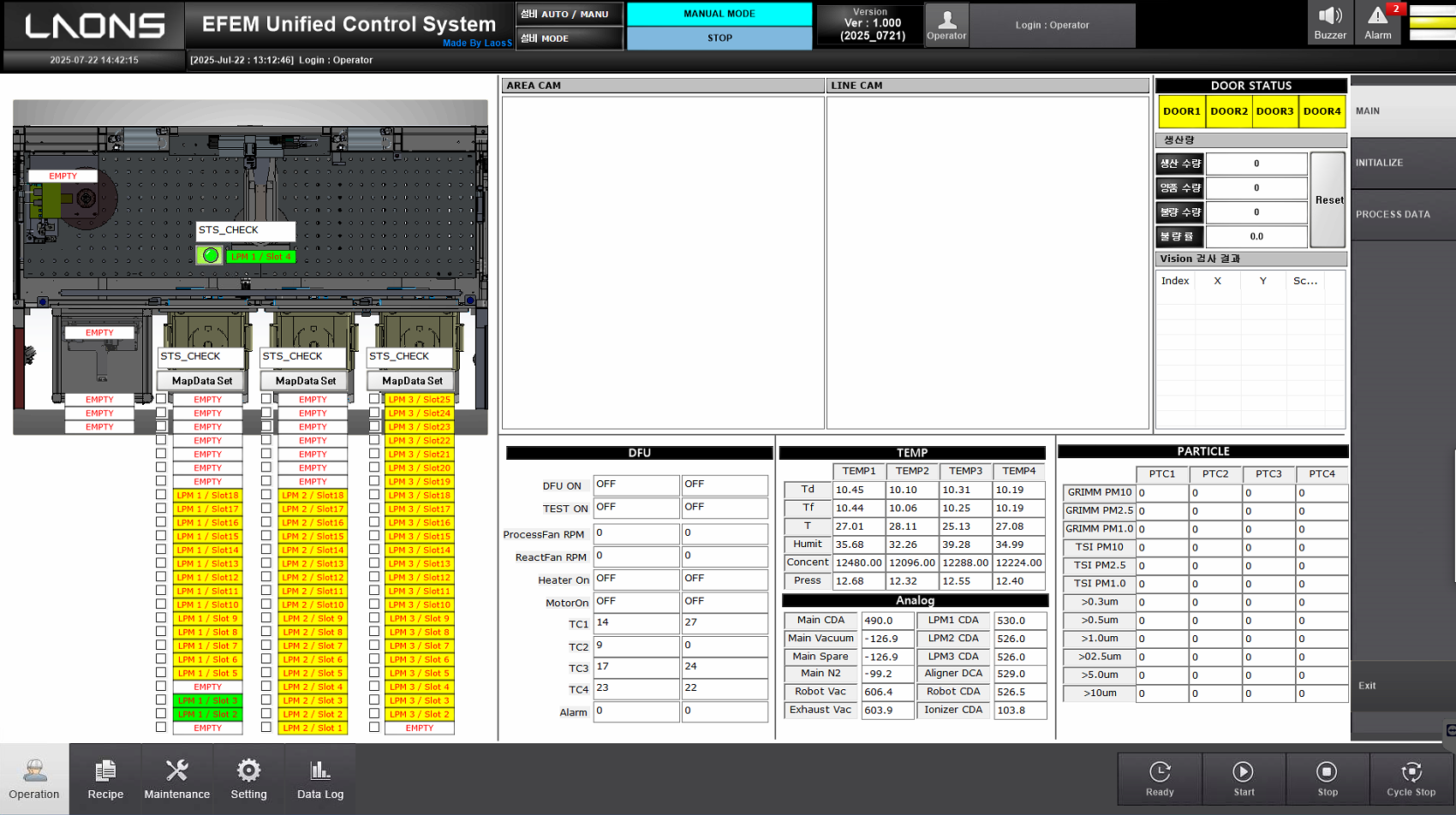Open the Data Log page
1456x815 pixels.
tap(320, 779)
